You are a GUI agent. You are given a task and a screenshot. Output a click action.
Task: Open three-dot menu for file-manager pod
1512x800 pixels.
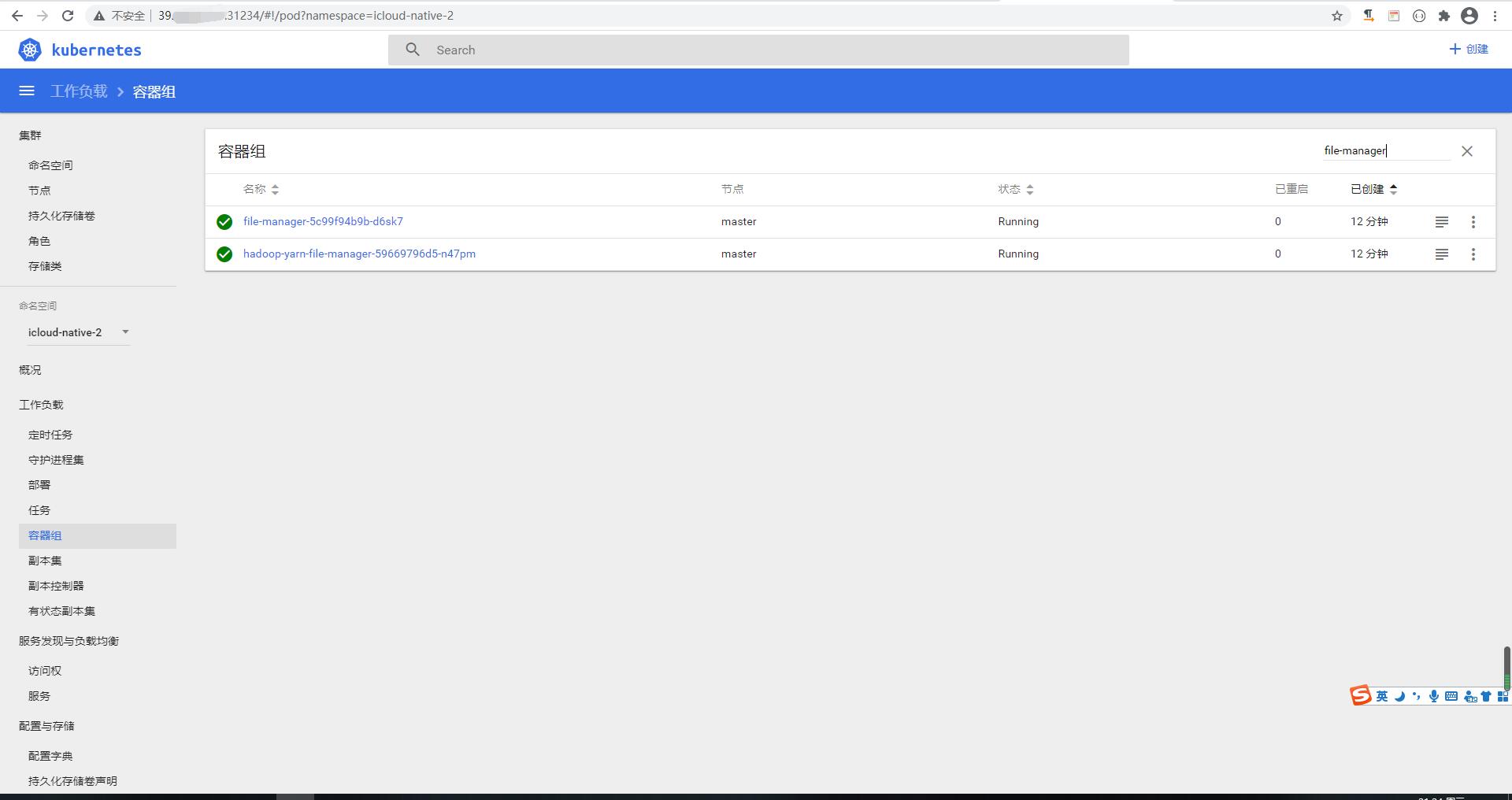[1473, 221]
